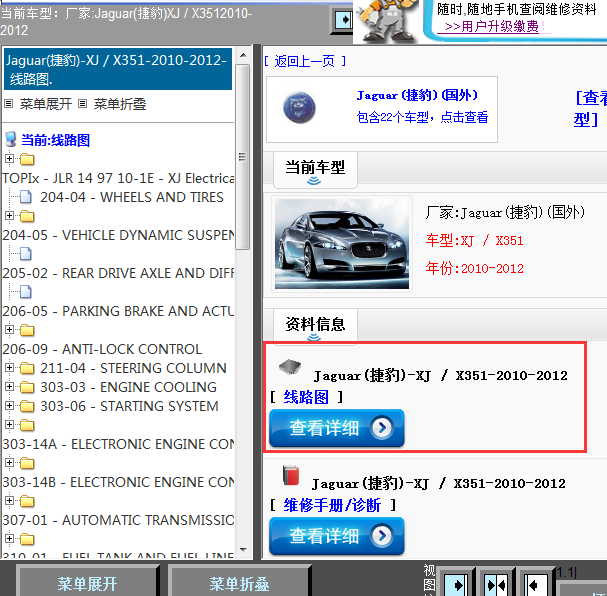607x596 pixels.
Task: Expand the 303-14B ELECTRONIC ENGINE CONTROL node
Action: (x=9, y=462)
